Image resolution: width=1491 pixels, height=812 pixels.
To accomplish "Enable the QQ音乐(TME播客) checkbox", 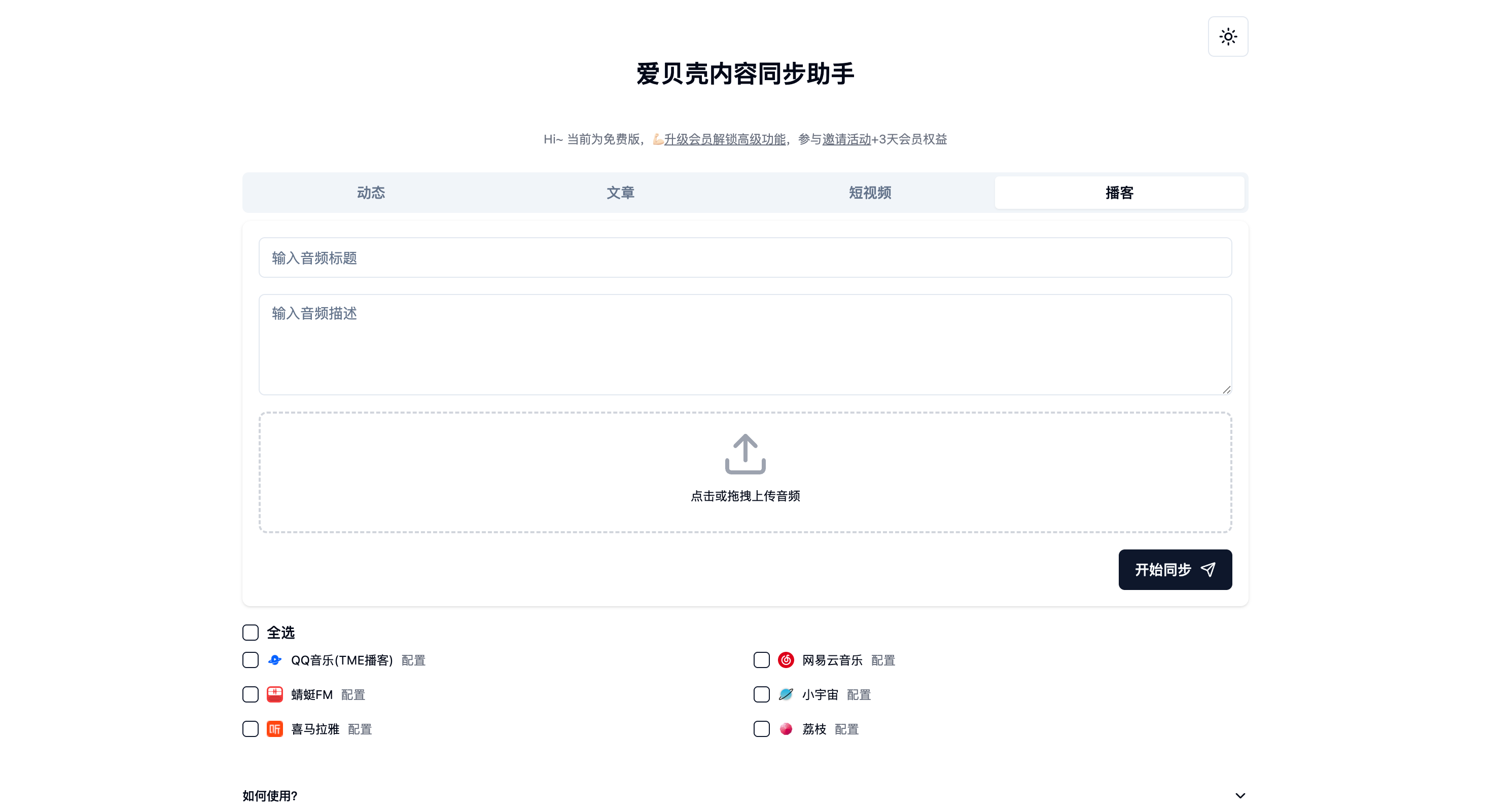I will 250,660.
